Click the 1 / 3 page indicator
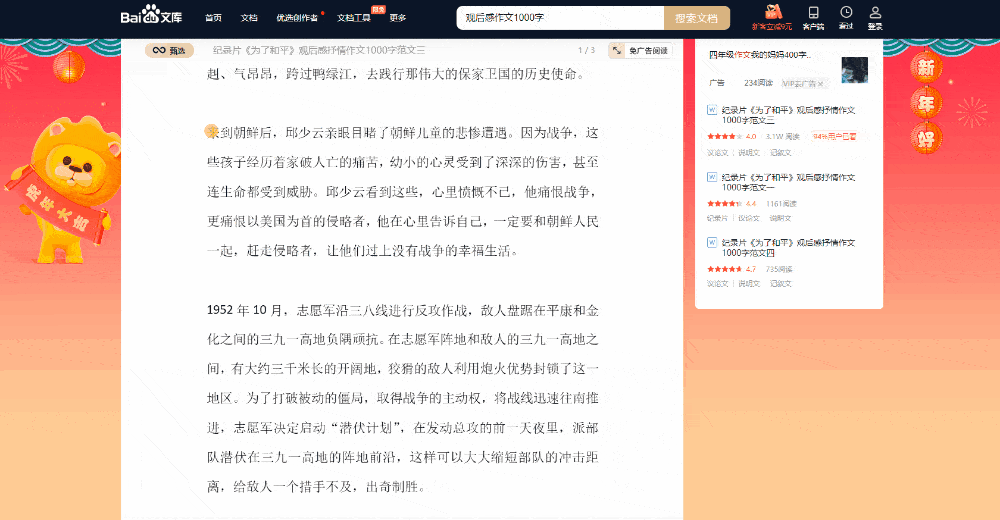 click(586, 50)
